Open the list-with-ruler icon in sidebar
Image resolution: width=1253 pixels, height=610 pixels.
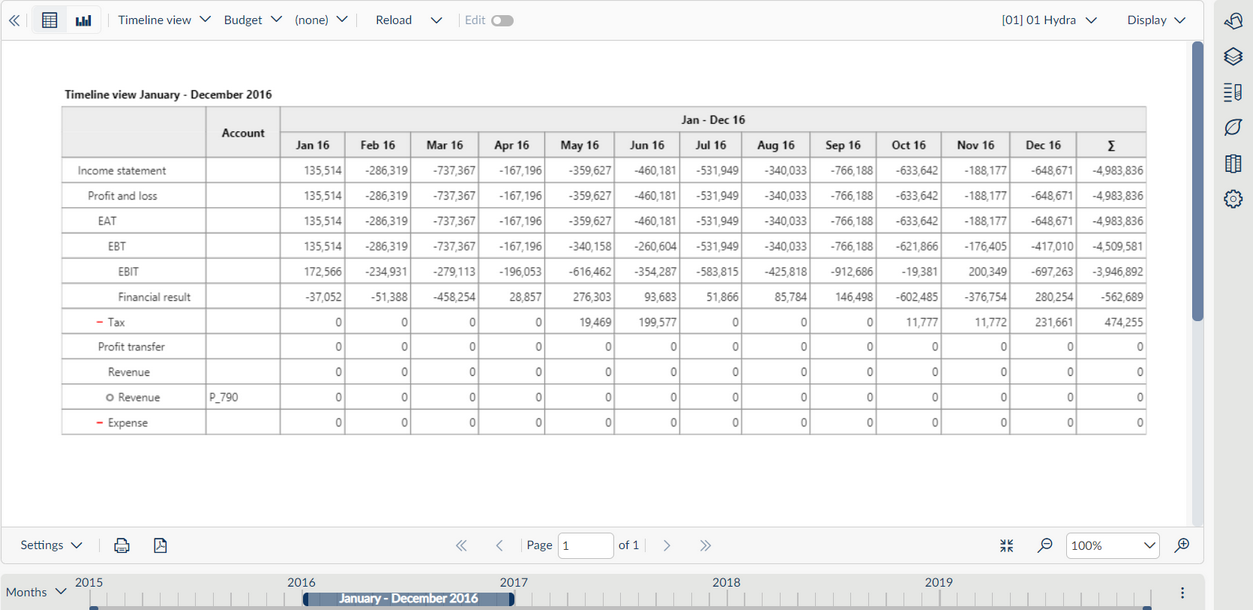click(1233, 93)
